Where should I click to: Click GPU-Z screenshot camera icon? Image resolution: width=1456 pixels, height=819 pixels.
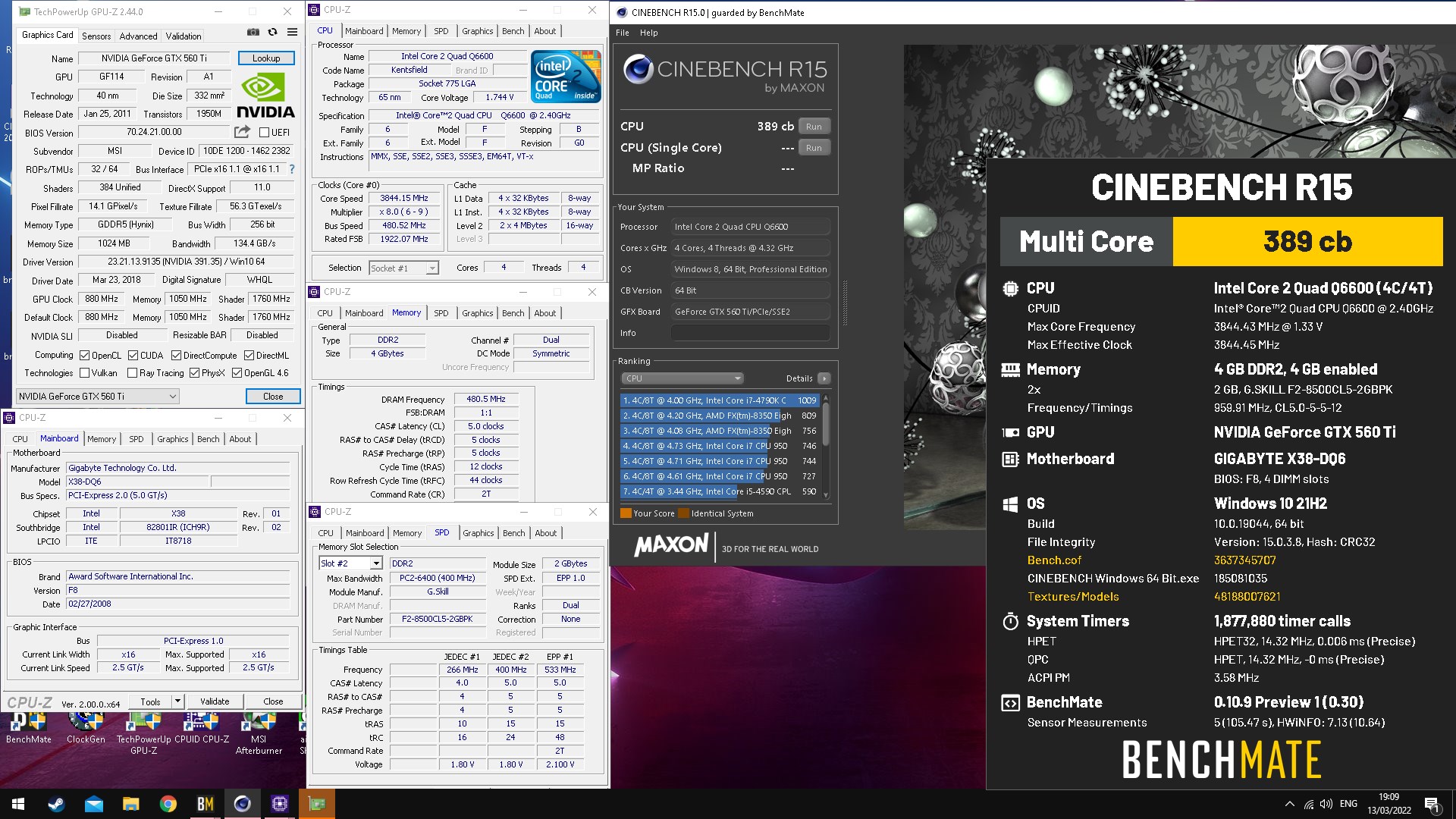[253, 33]
